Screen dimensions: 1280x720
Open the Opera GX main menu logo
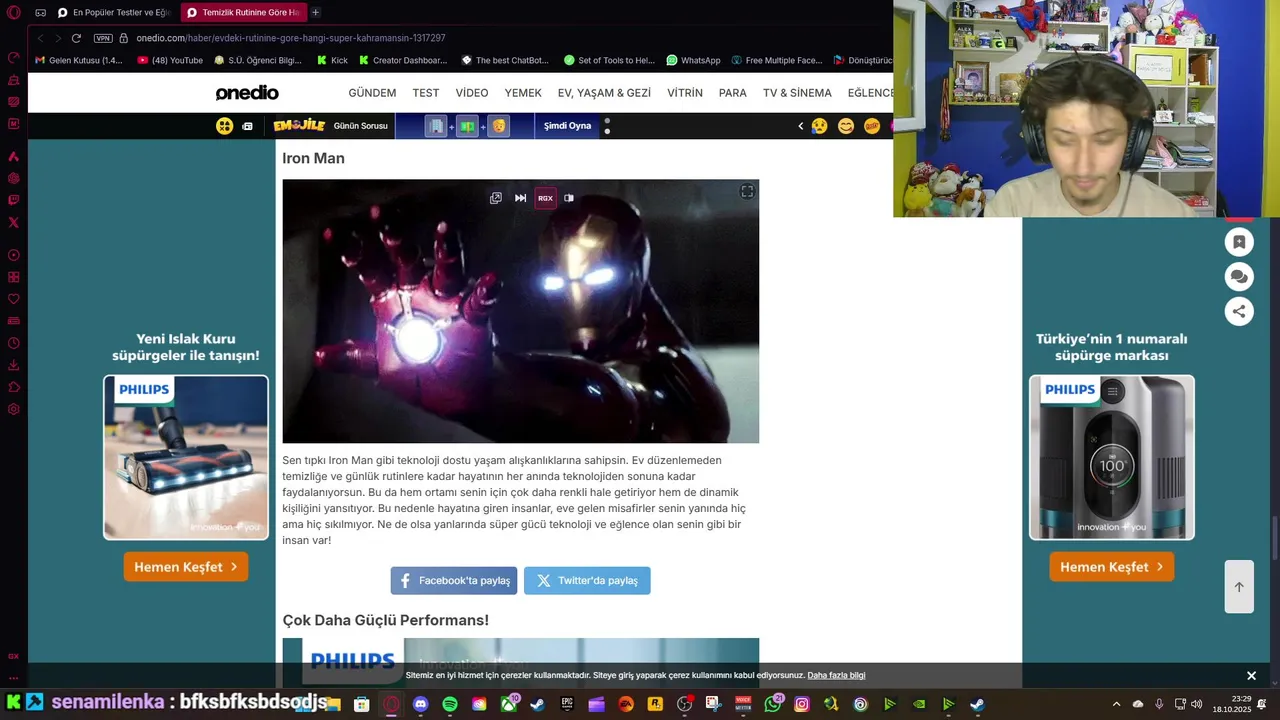coord(13,13)
